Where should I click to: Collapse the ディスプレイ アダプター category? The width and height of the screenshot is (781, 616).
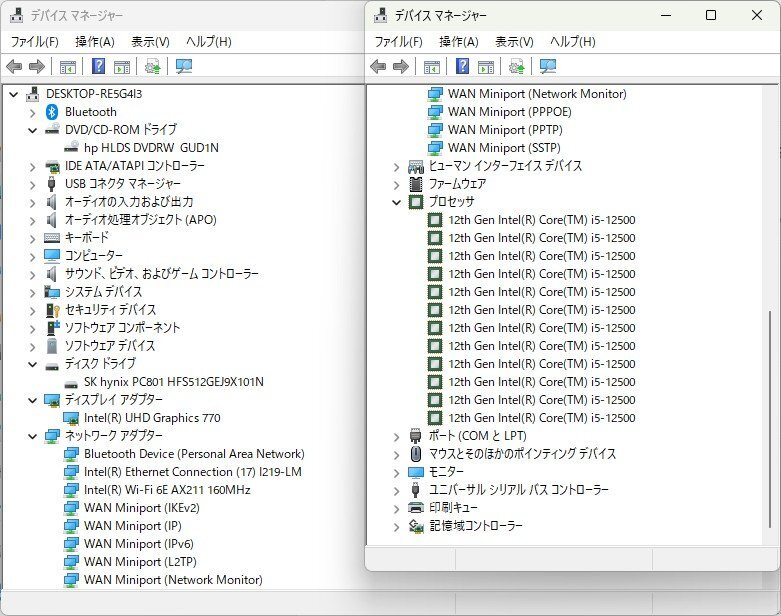tap(32, 400)
